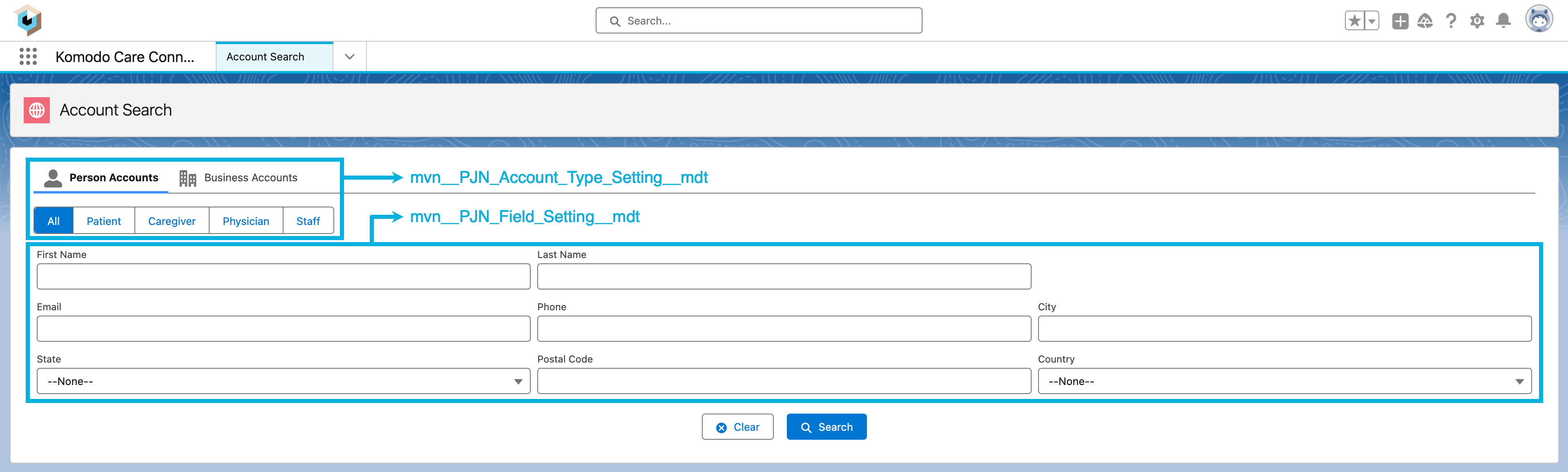Select the Account Search navigation tab
Image resolution: width=1568 pixels, height=472 pixels.
click(275, 57)
